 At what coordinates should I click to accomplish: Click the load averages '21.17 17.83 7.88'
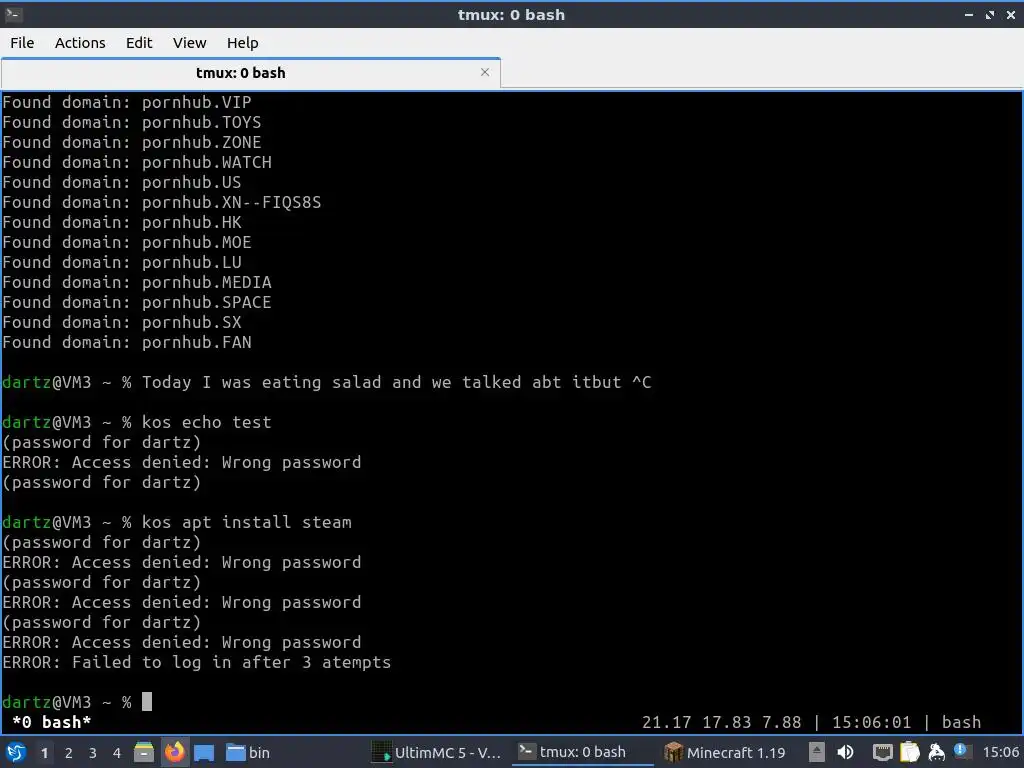coord(721,722)
